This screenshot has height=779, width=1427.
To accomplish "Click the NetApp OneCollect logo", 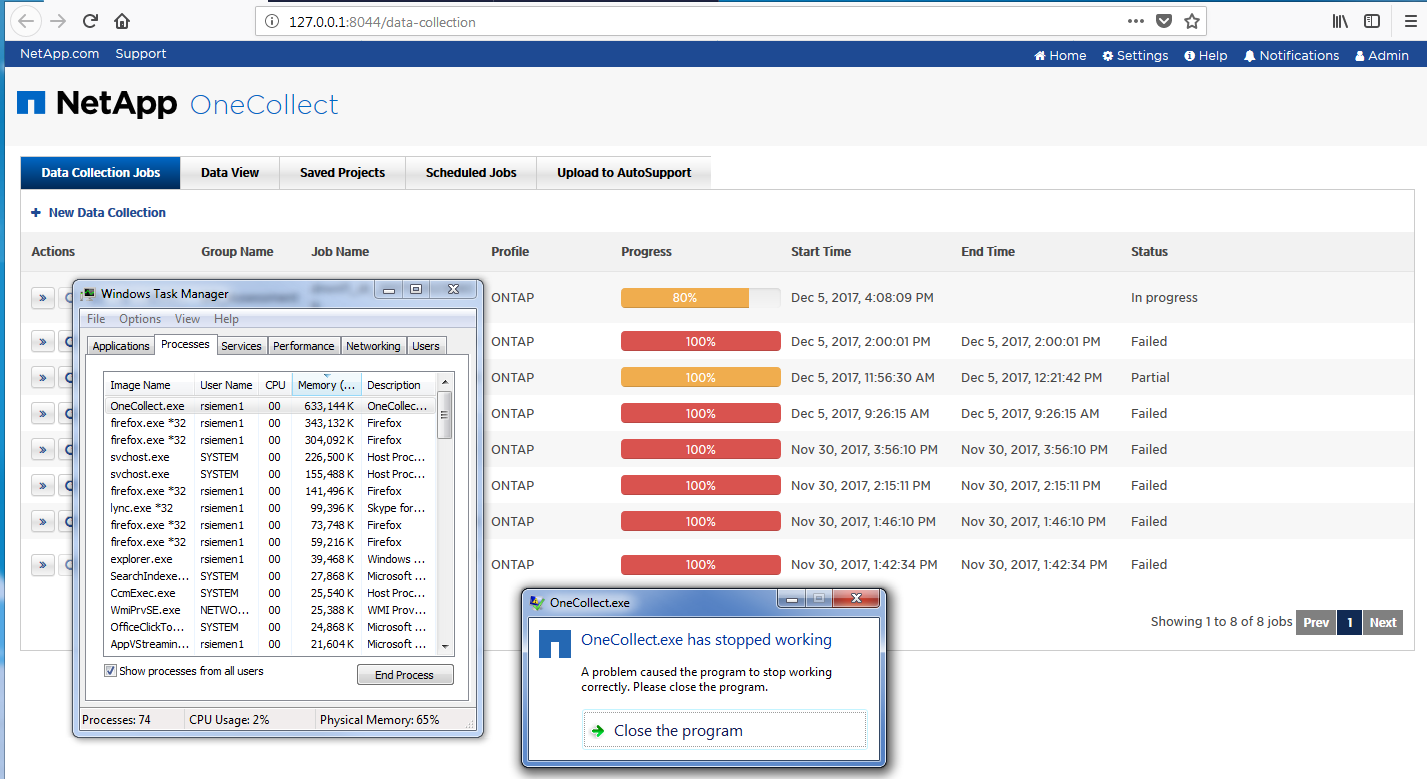I will click(x=178, y=104).
